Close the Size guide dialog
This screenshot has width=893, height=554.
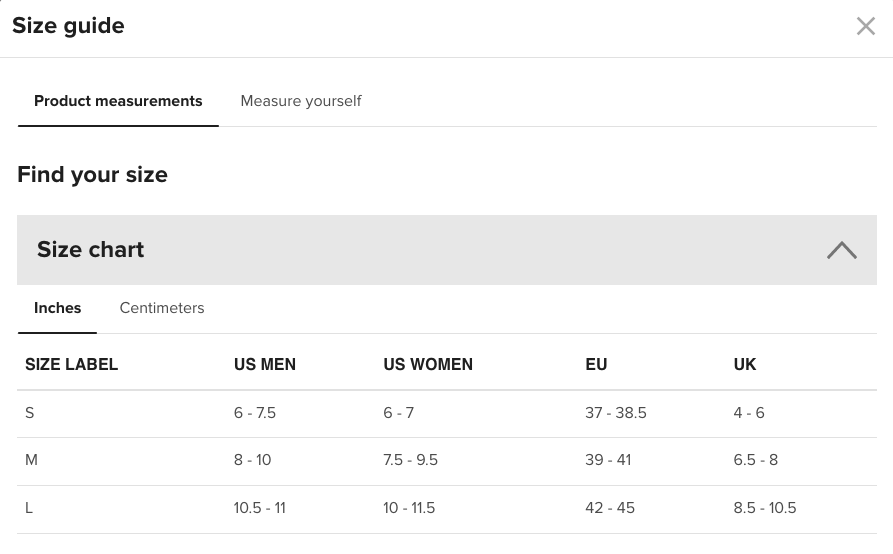[x=866, y=26]
